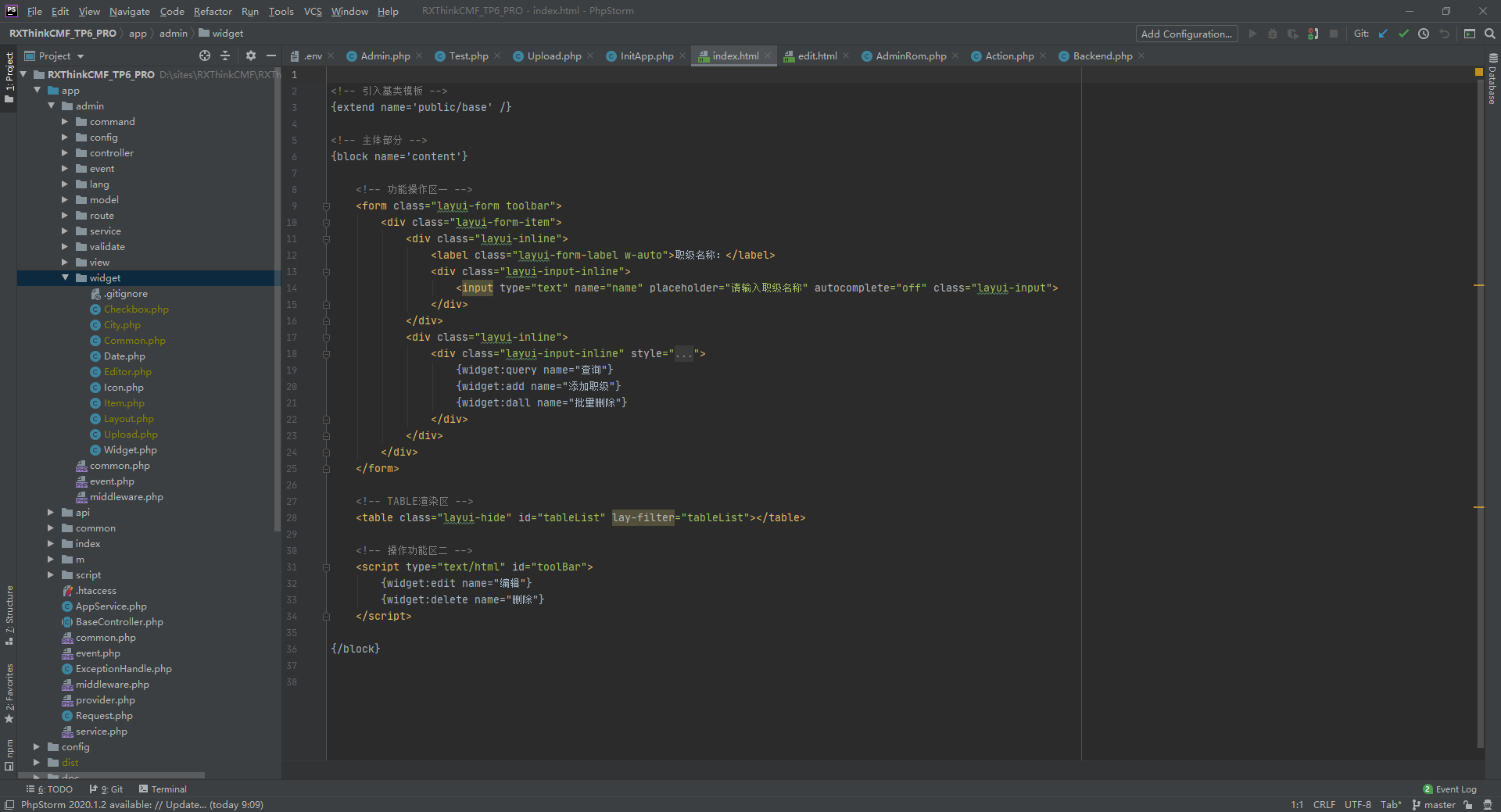The image size is (1501, 812).
Task: Expand the api folder
Action: click(x=51, y=512)
